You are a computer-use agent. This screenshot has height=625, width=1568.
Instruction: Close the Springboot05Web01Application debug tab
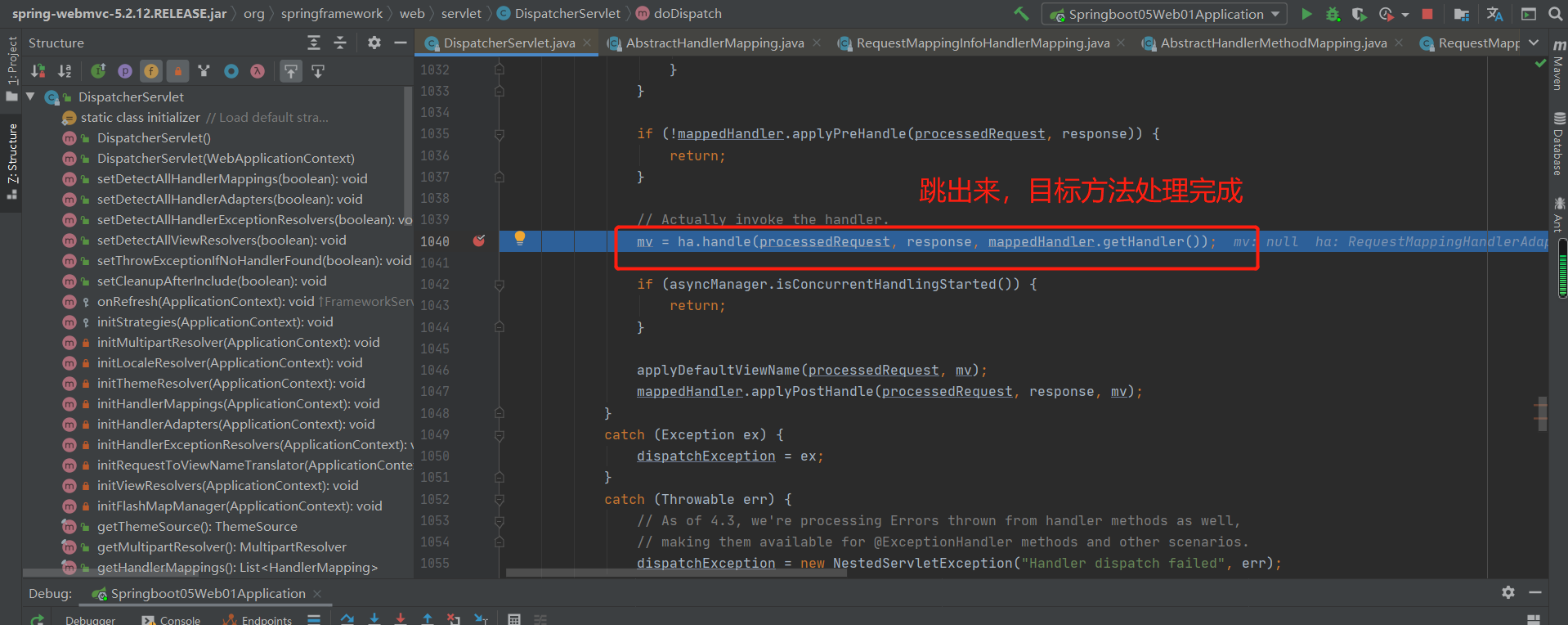click(317, 594)
